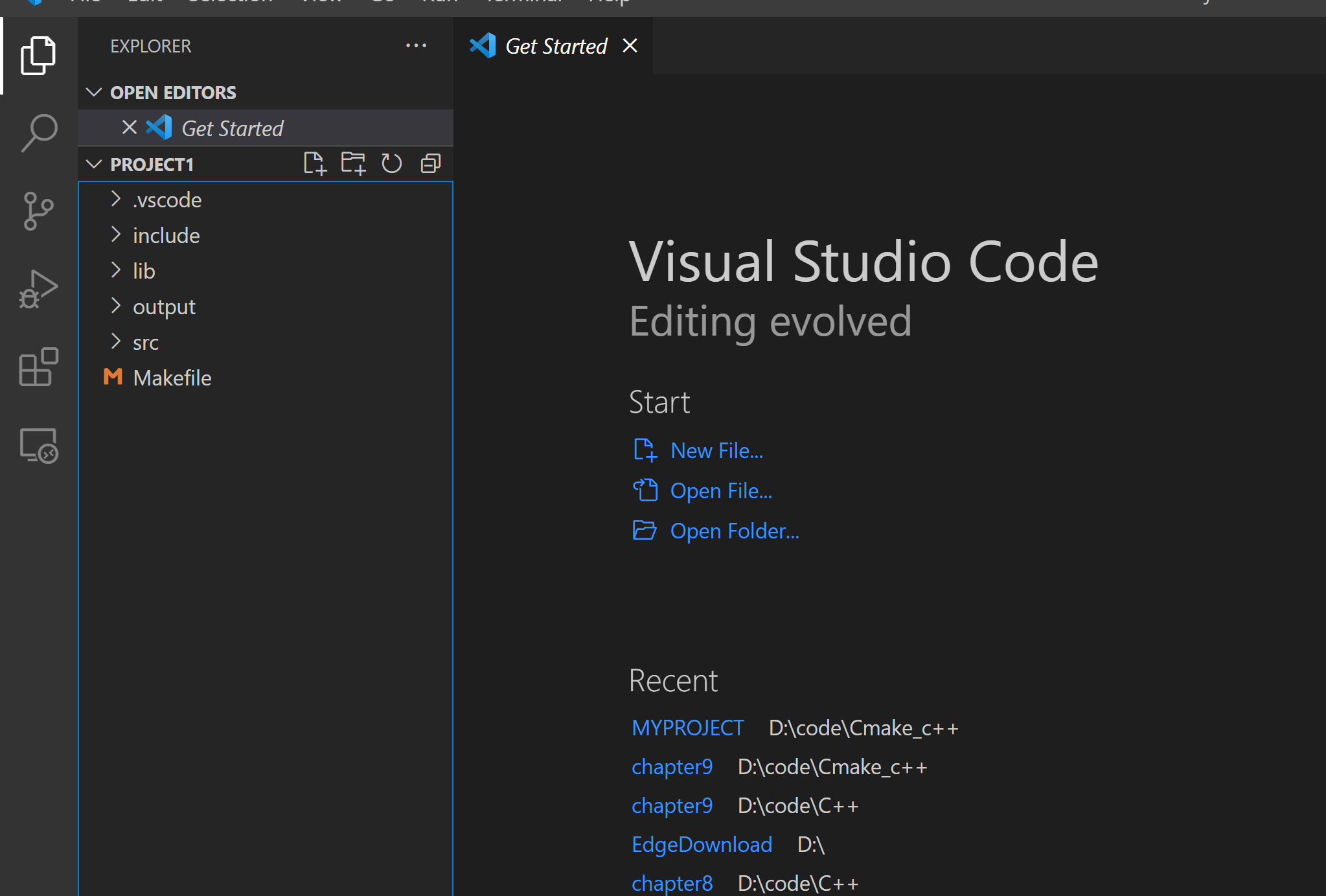The height and width of the screenshot is (896, 1326).
Task: Expand the include folder
Action: [x=266, y=235]
